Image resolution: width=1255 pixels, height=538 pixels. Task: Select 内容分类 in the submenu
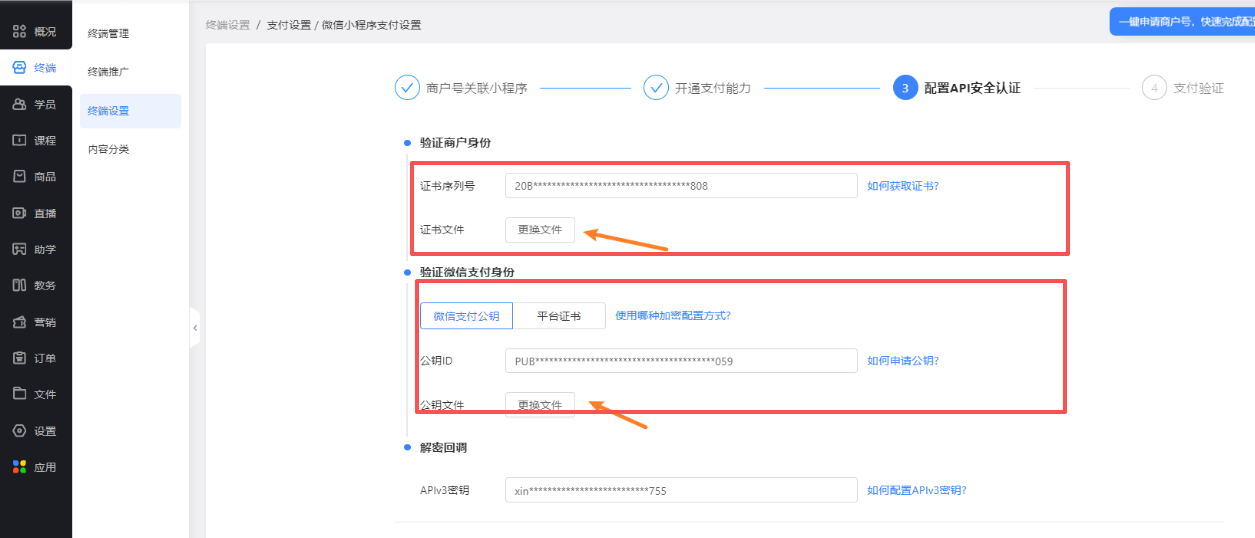coord(108,149)
